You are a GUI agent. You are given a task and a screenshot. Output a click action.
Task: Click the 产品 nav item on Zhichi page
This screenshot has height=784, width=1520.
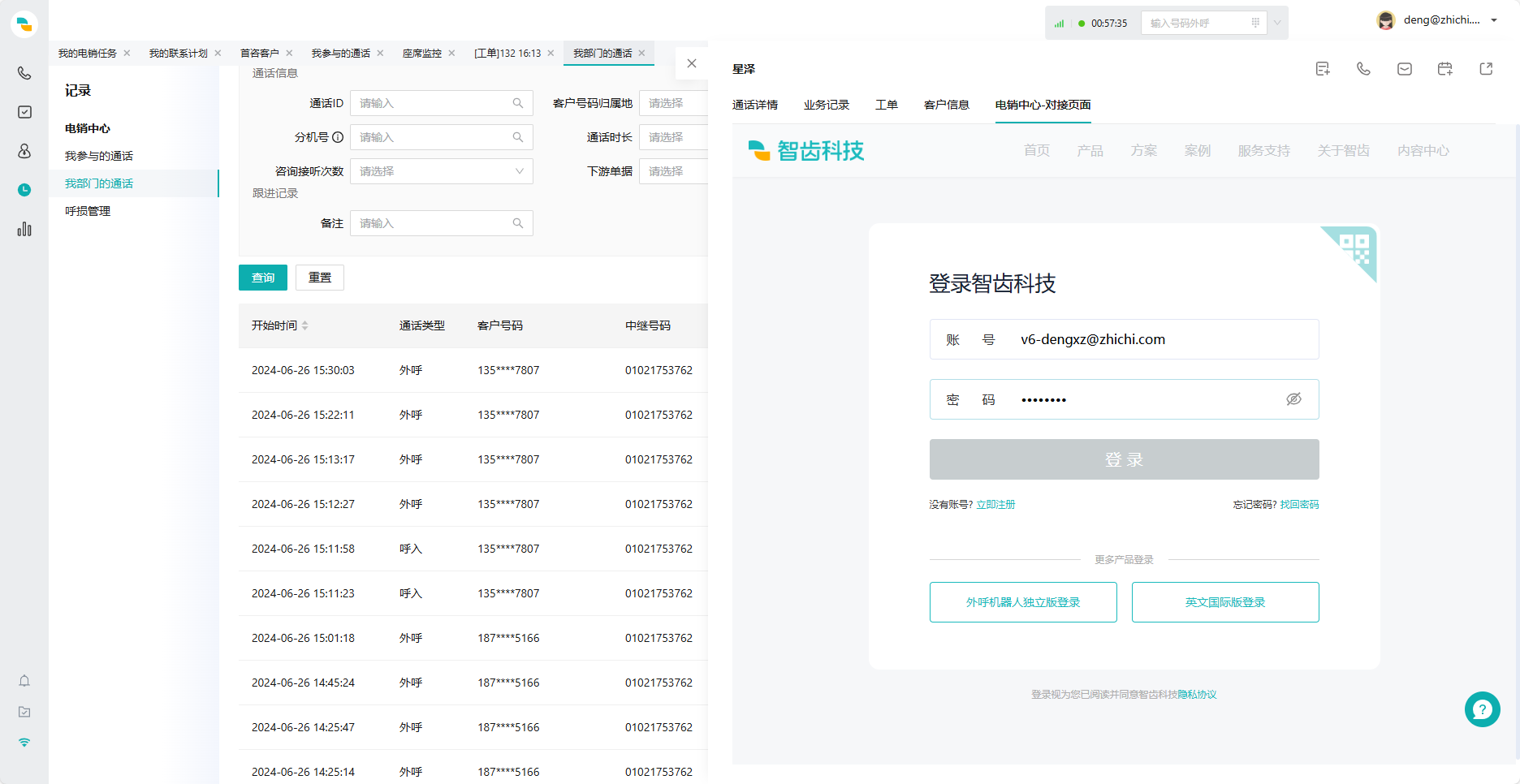point(1090,151)
